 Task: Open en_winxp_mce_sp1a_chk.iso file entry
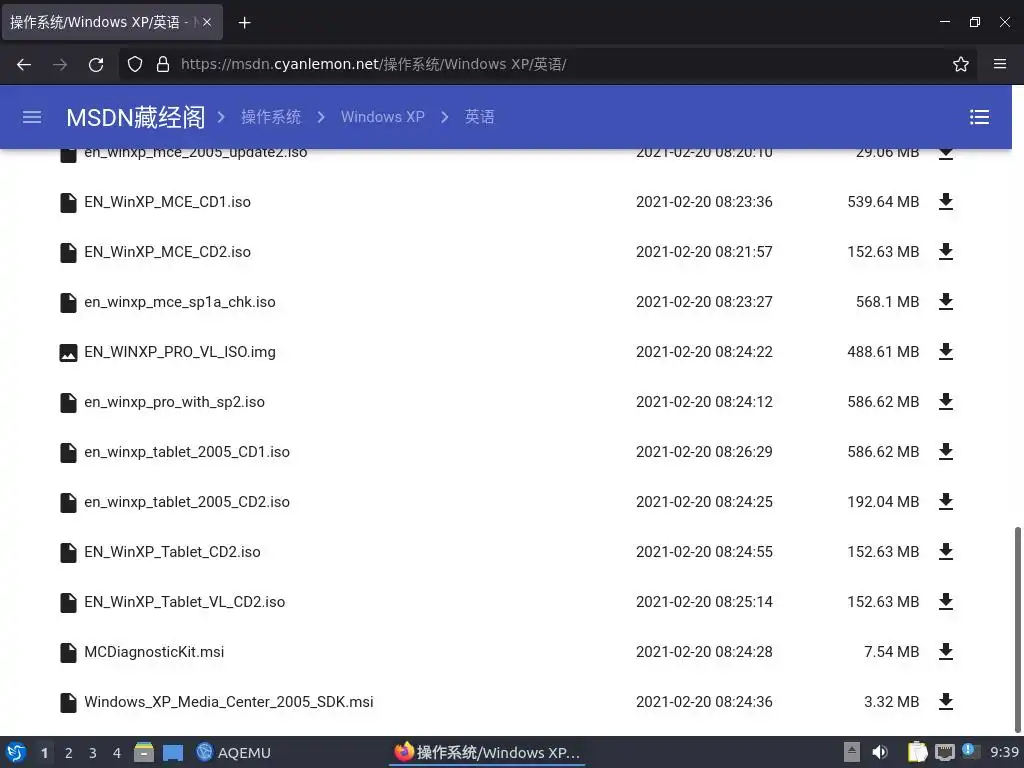pyautogui.click(x=180, y=302)
